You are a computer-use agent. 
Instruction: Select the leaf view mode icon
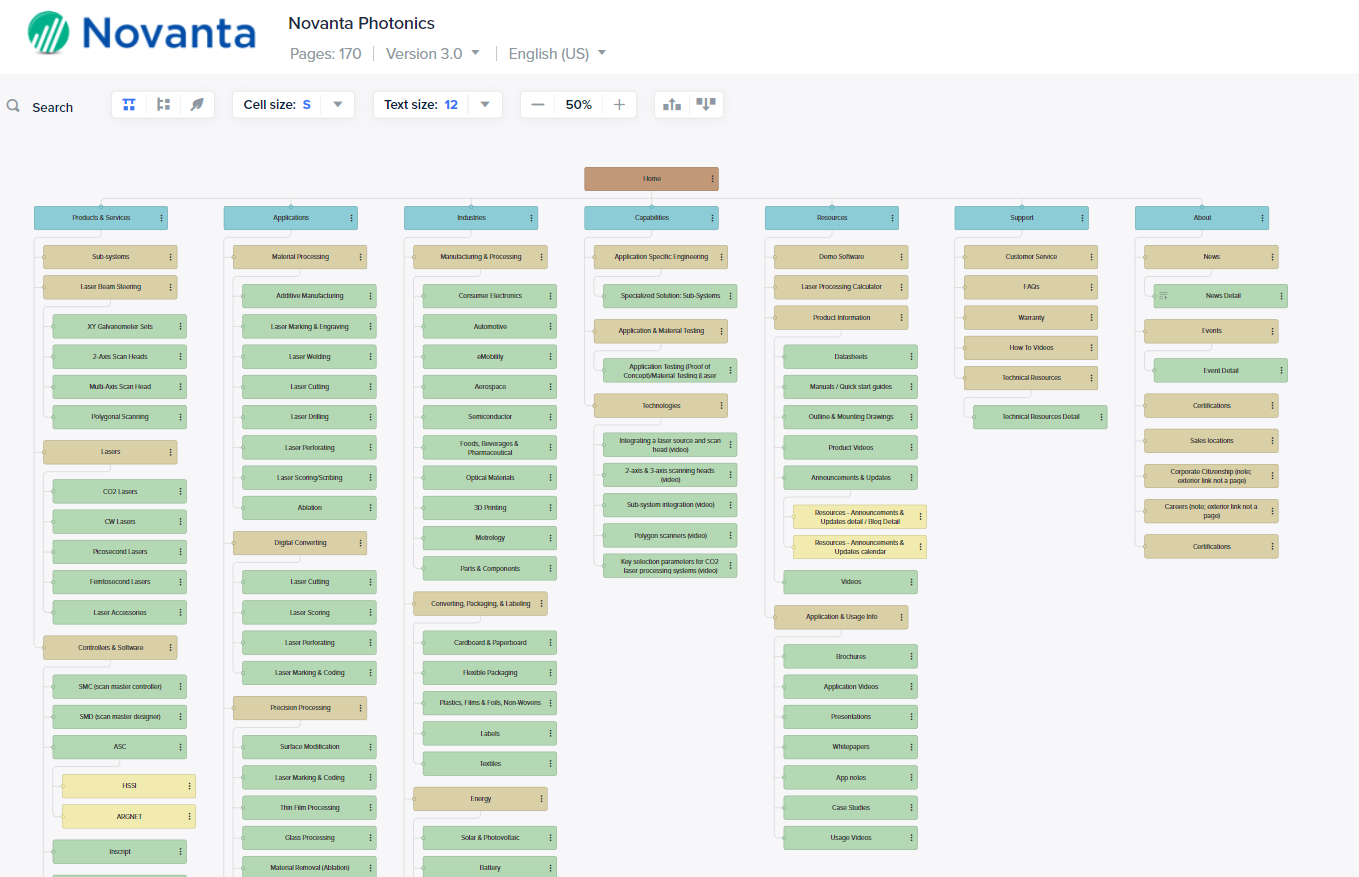[197, 104]
